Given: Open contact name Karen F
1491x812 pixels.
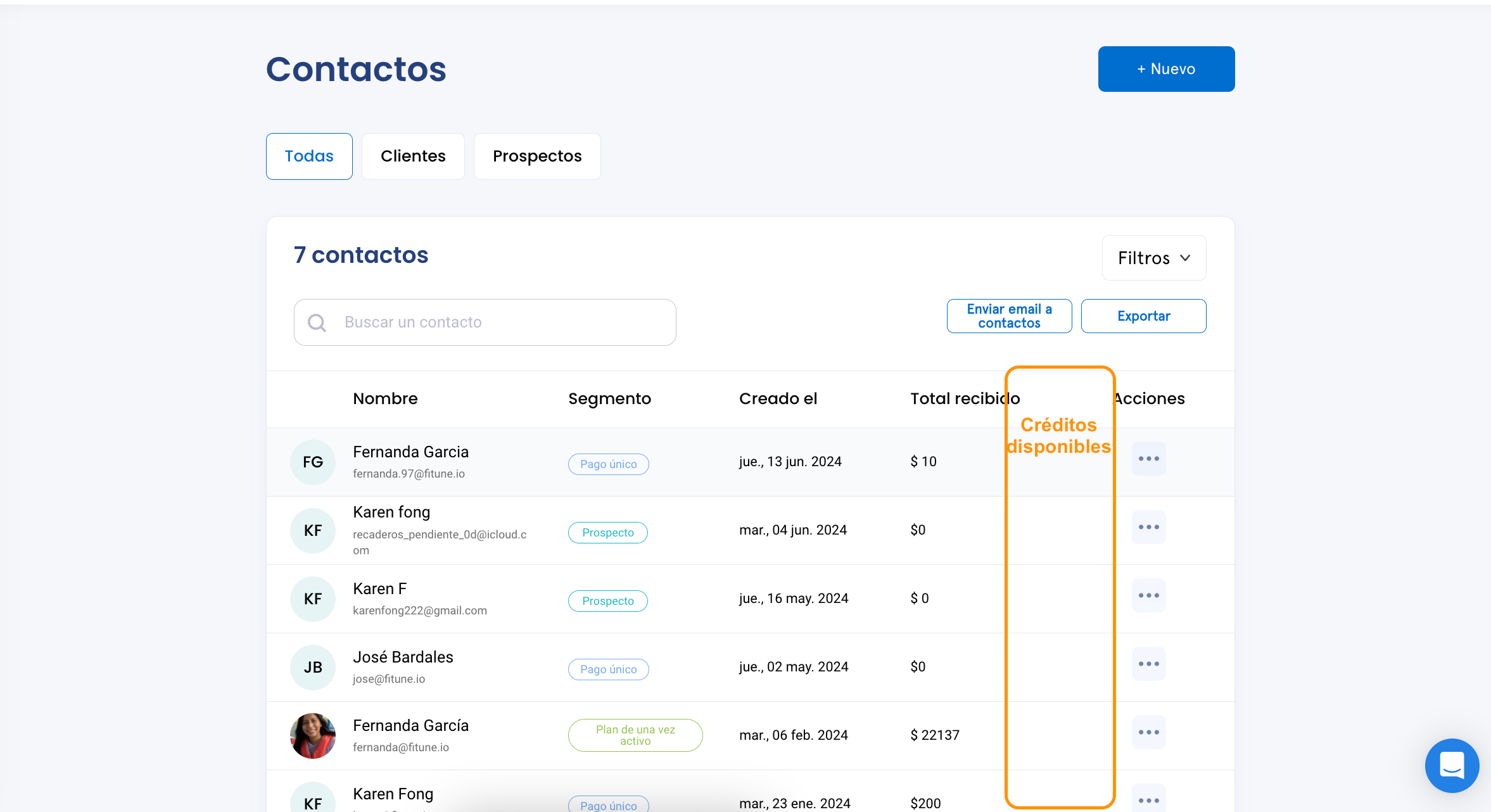Looking at the screenshot, I should point(379,589).
